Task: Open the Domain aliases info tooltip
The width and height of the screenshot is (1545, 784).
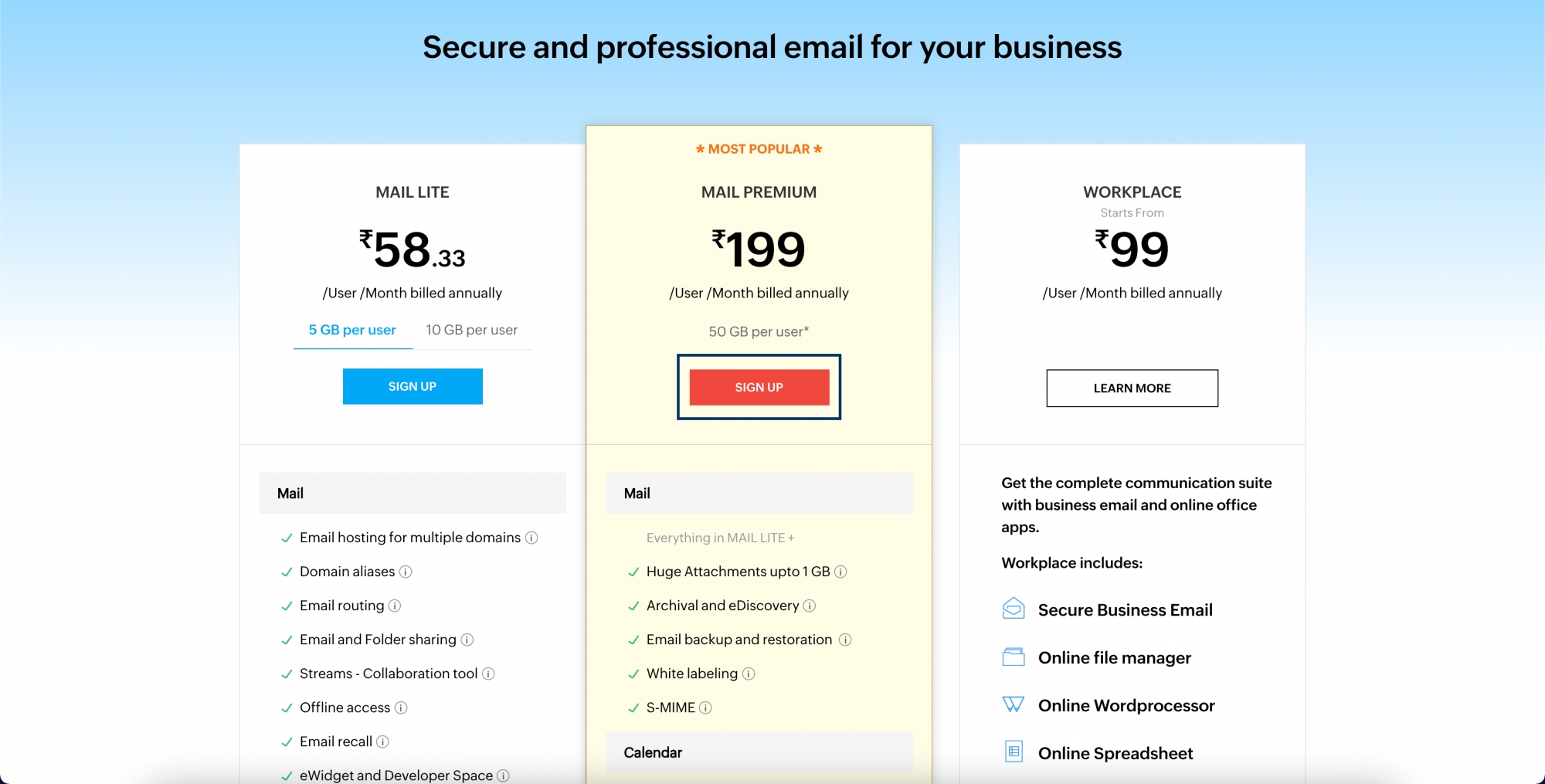Action: (x=405, y=572)
